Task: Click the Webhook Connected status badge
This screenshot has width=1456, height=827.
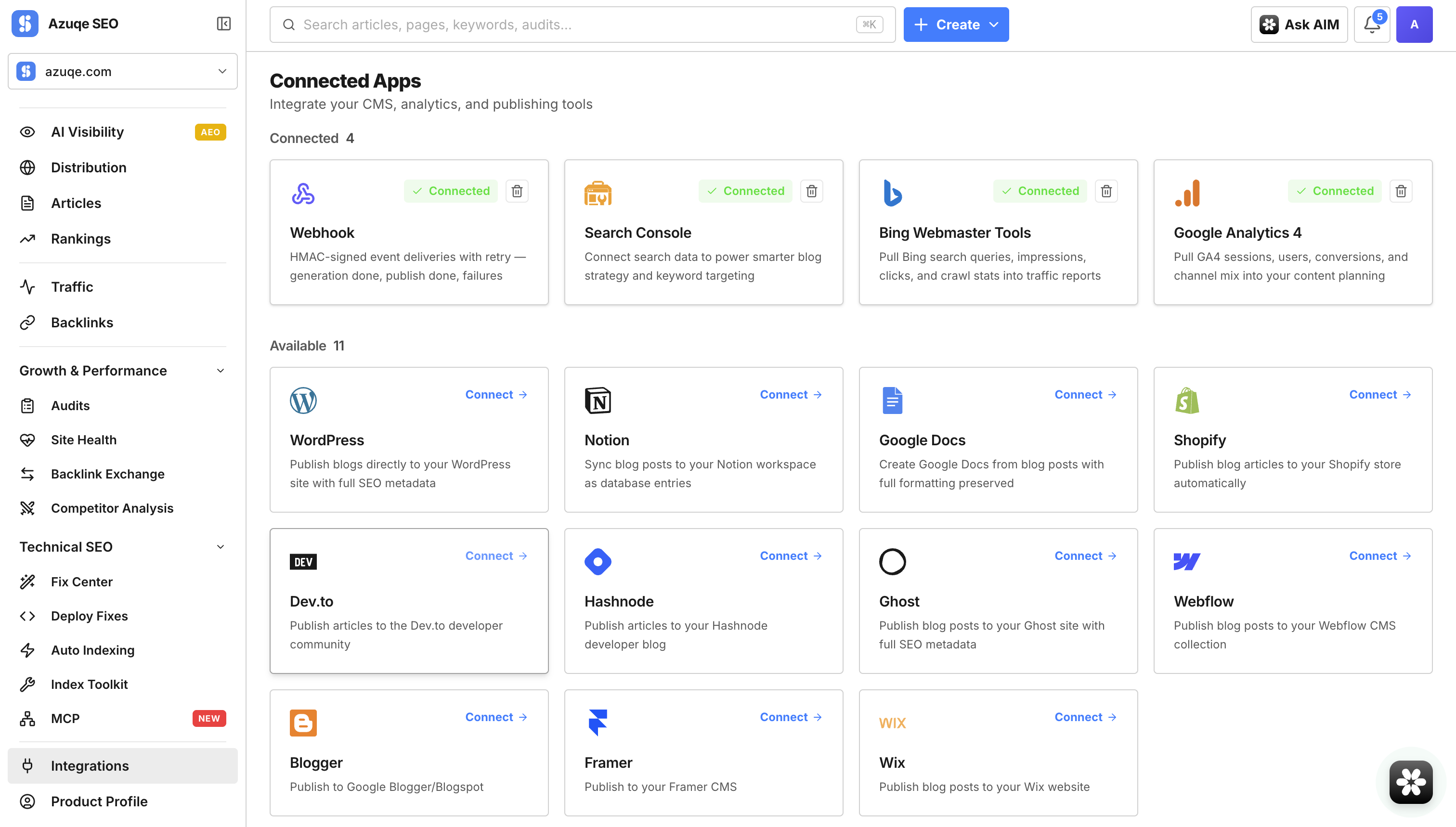Action: [x=451, y=192]
